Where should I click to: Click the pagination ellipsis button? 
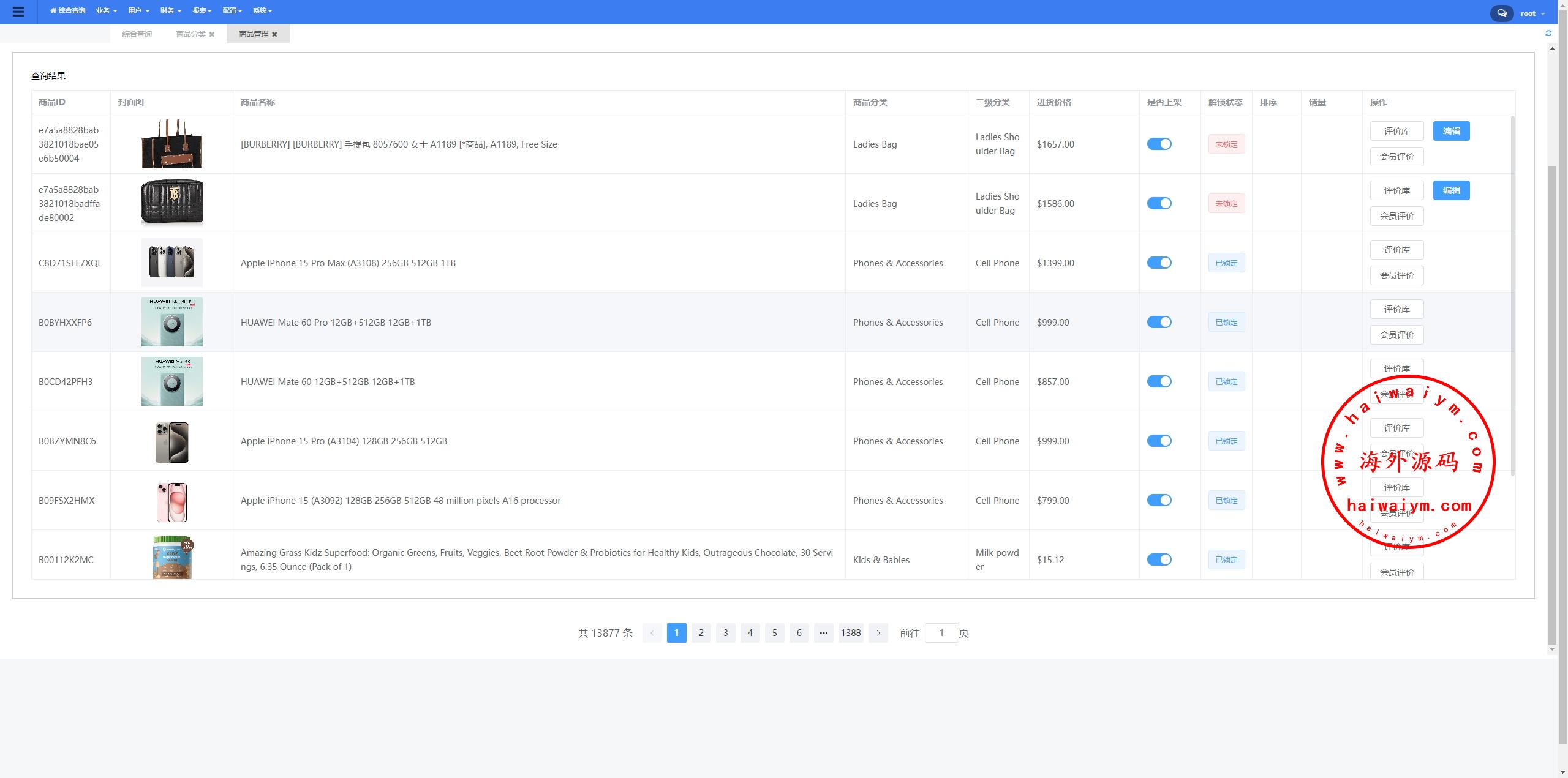[x=823, y=633]
